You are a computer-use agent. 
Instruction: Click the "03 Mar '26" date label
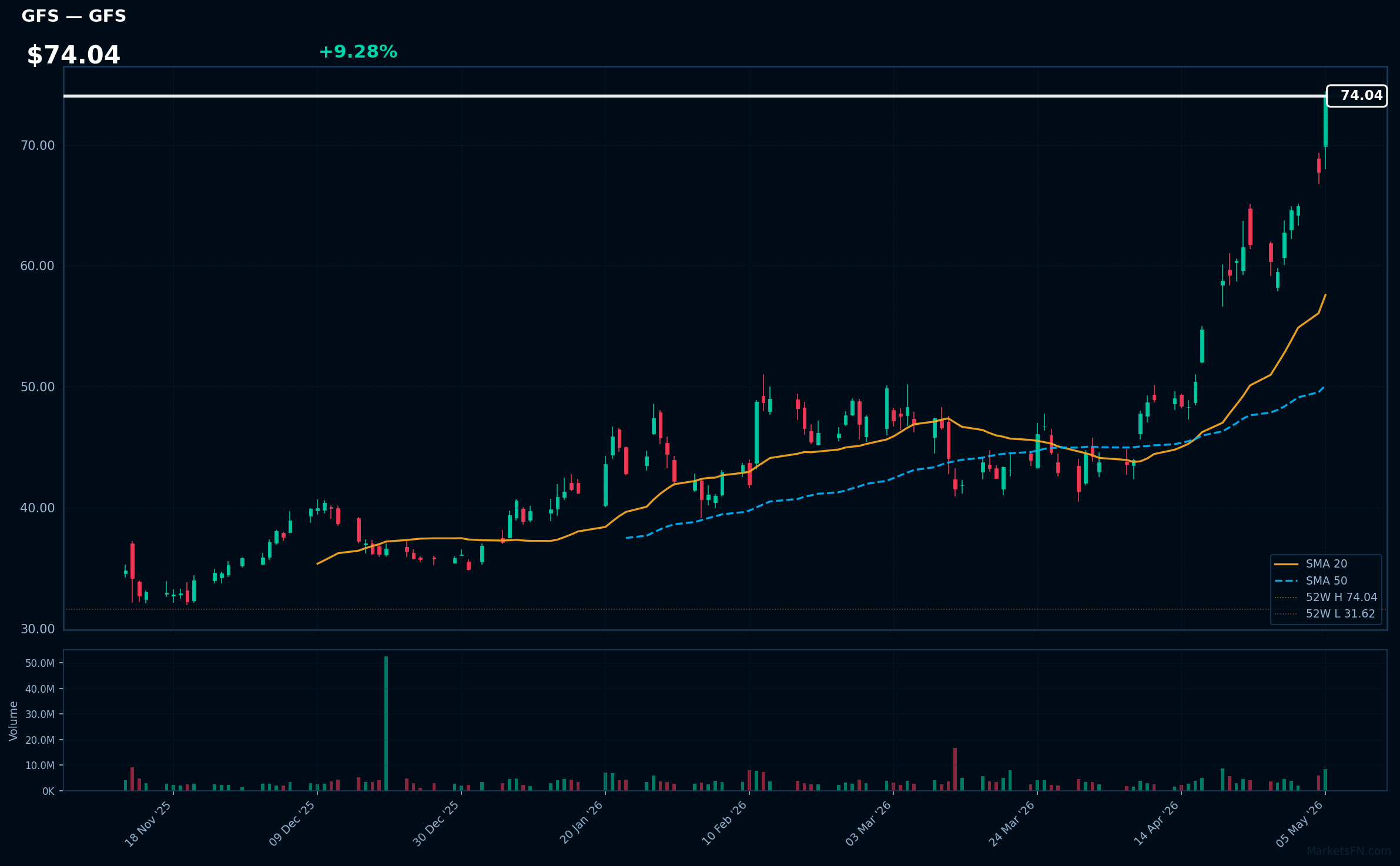(x=868, y=824)
